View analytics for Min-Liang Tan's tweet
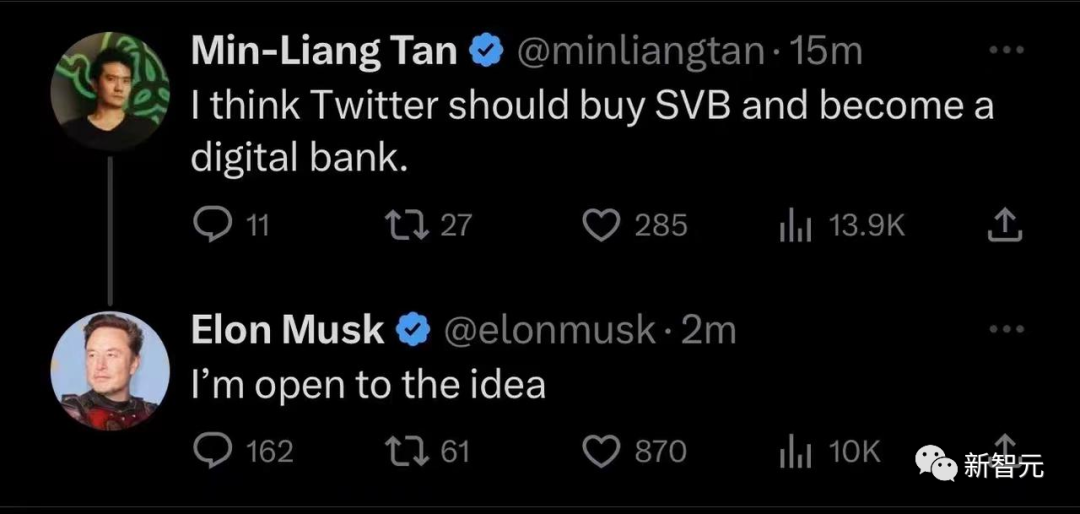The width and height of the screenshot is (1080, 514). click(x=793, y=226)
